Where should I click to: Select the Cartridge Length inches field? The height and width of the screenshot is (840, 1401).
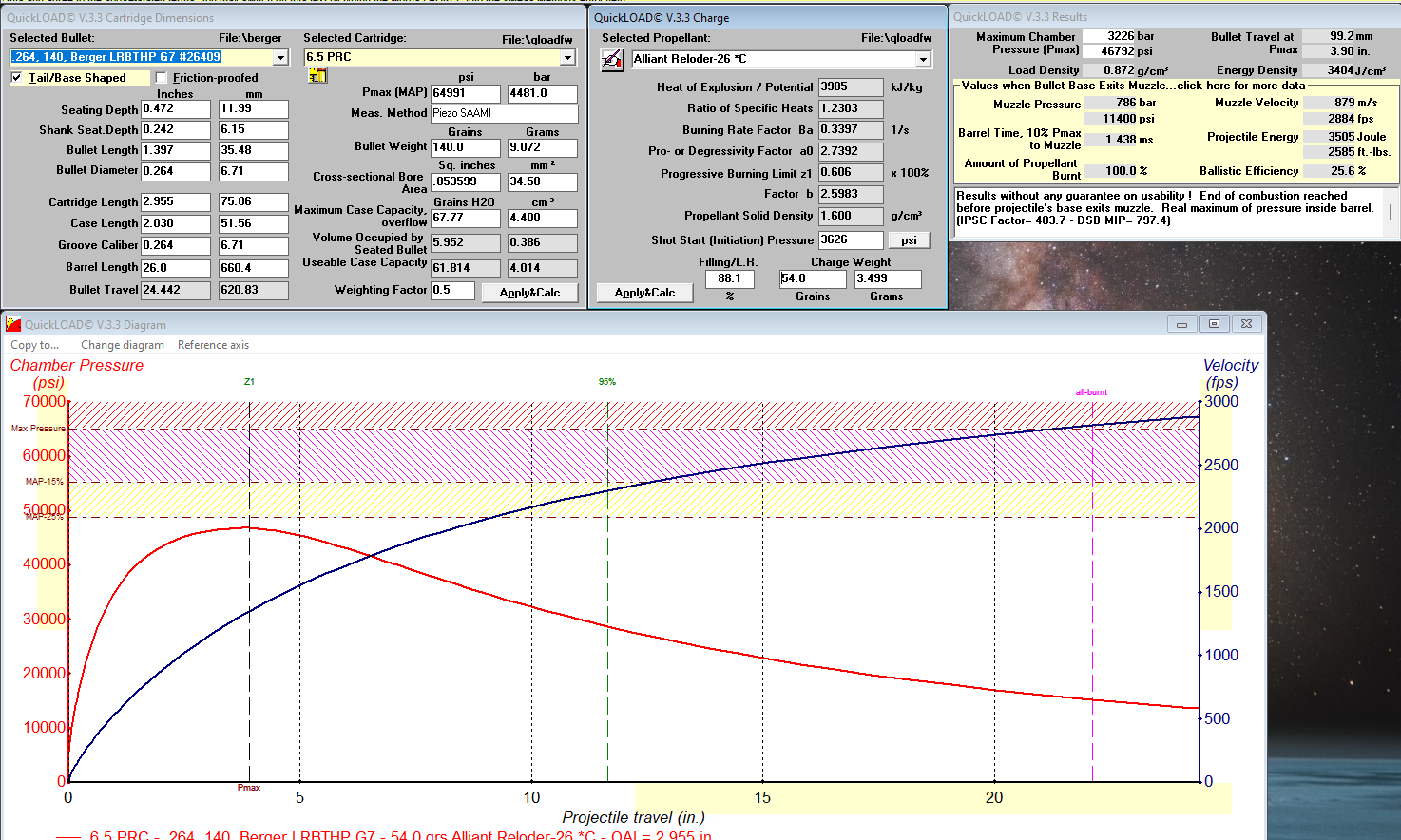click(x=176, y=202)
